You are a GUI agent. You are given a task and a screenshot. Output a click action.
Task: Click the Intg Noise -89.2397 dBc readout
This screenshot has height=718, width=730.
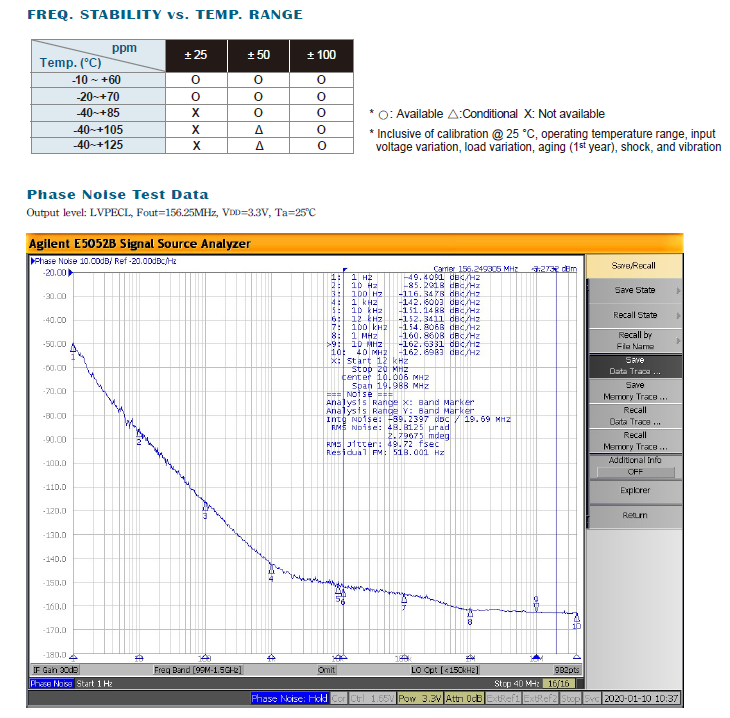point(418,420)
